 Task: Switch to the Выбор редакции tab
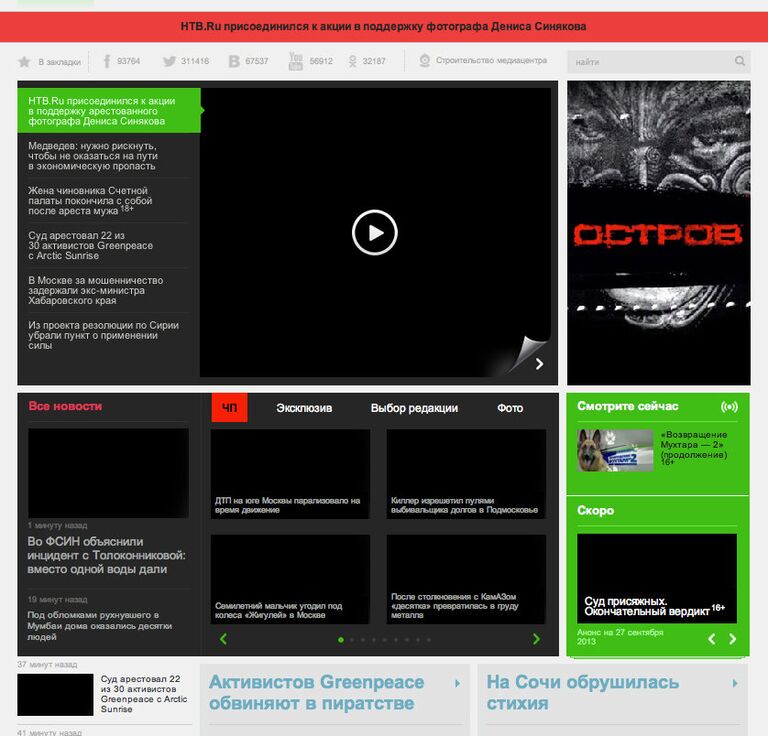414,408
